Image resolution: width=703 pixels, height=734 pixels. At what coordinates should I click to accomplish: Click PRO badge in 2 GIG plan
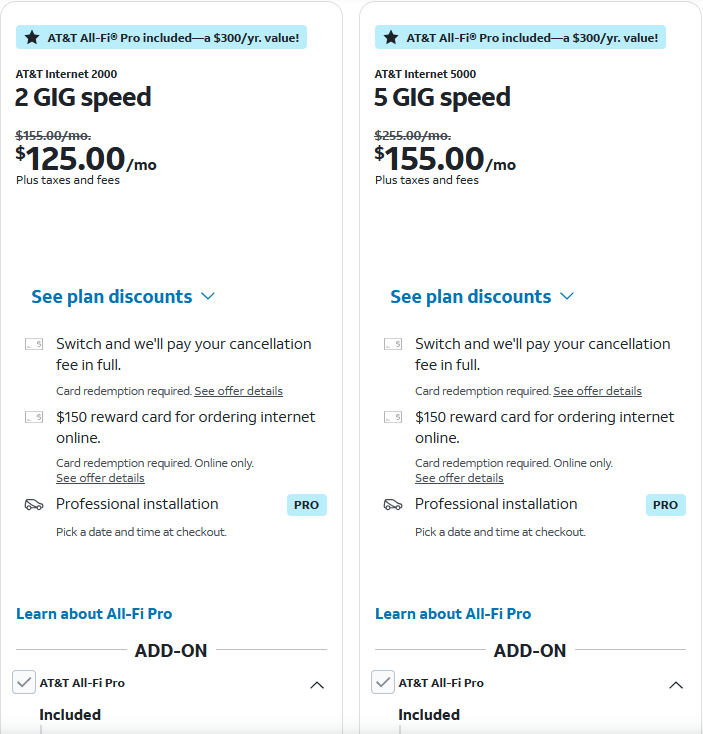click(307, 505)
